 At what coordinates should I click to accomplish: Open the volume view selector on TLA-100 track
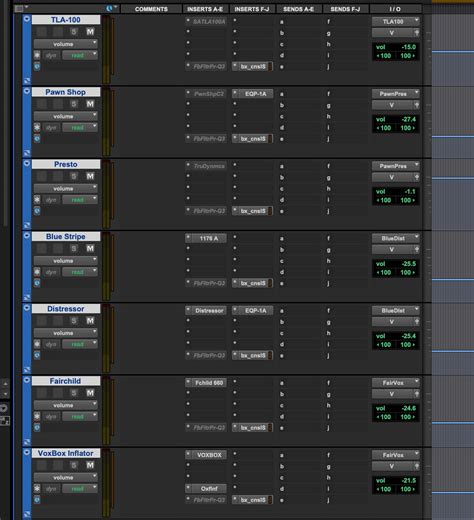[66, 44]
